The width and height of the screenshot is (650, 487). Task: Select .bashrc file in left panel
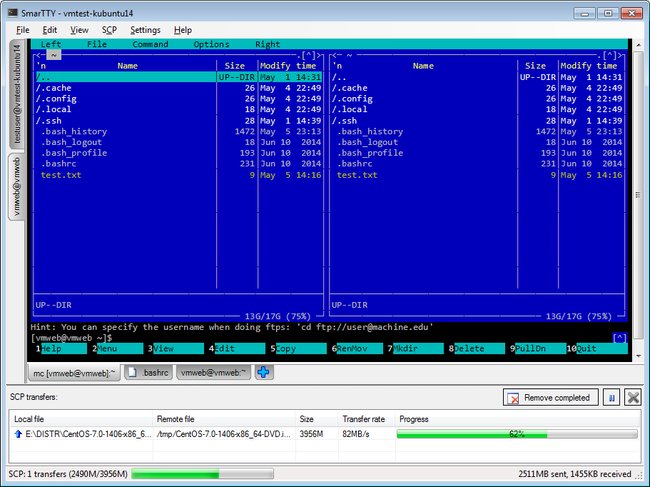[178, 164]
